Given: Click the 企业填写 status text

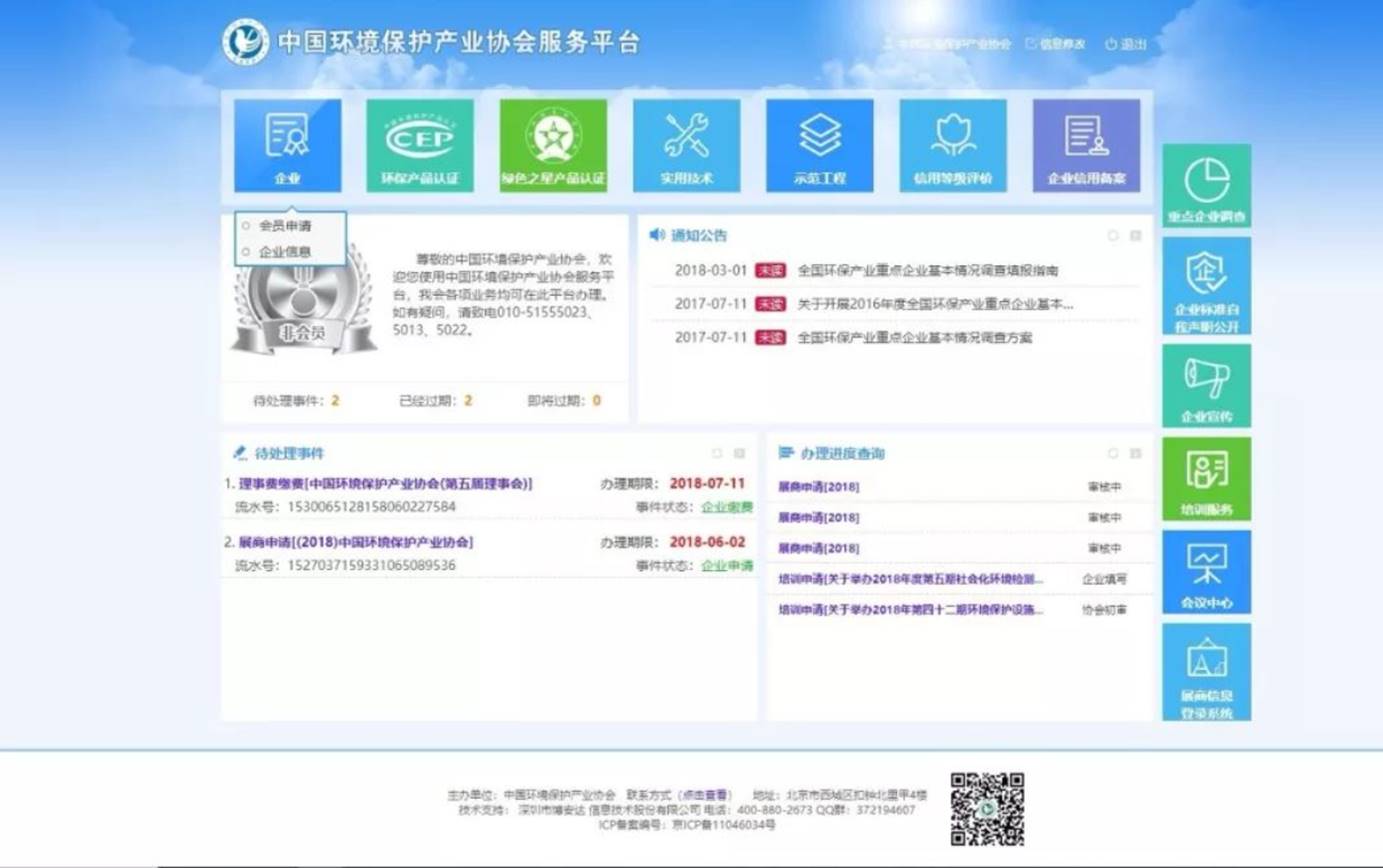Looking at the screenshot, I should point(1104,579).
